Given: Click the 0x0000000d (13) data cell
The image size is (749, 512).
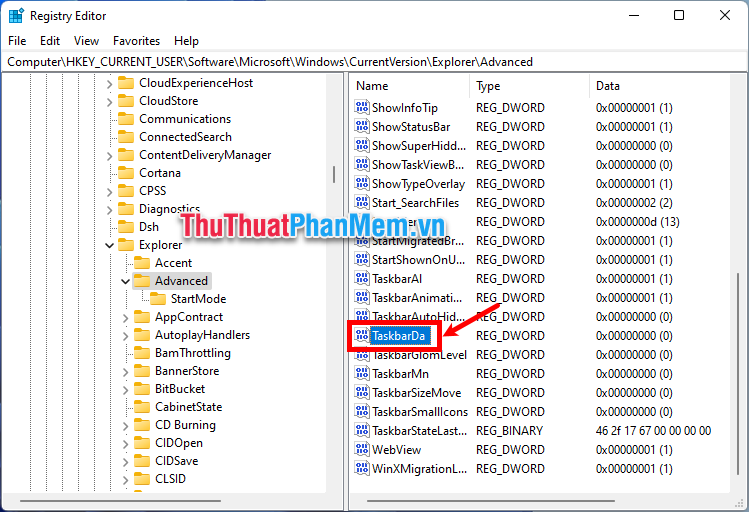Looking at the screenshot, I should 637,222.
